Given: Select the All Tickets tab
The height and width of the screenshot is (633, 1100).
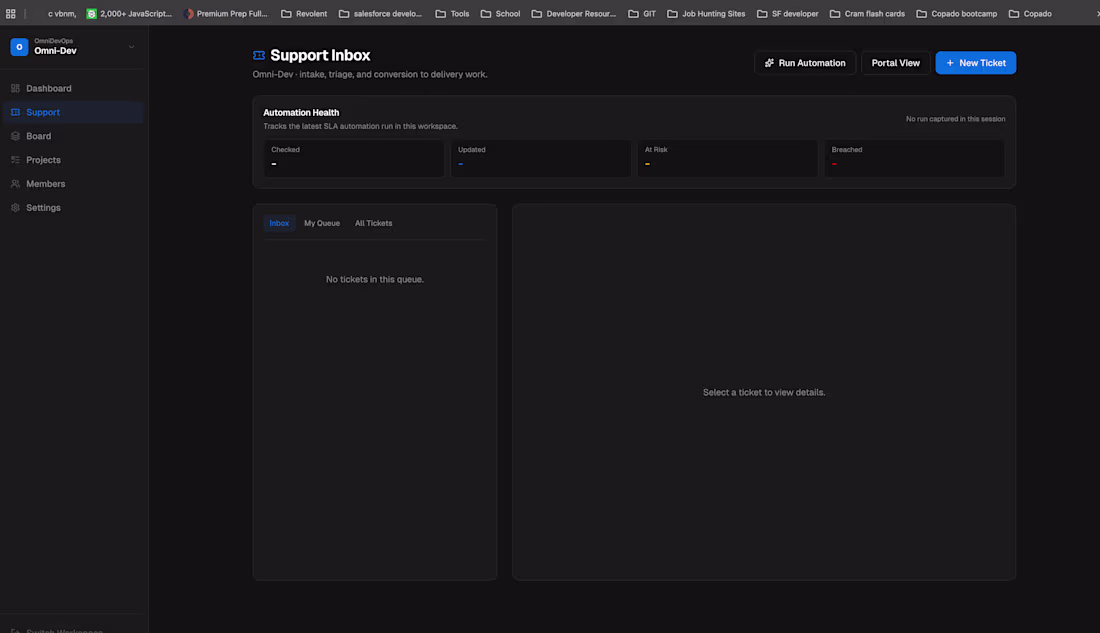Looking at the screenshot, I should click(x=373, y=222).
